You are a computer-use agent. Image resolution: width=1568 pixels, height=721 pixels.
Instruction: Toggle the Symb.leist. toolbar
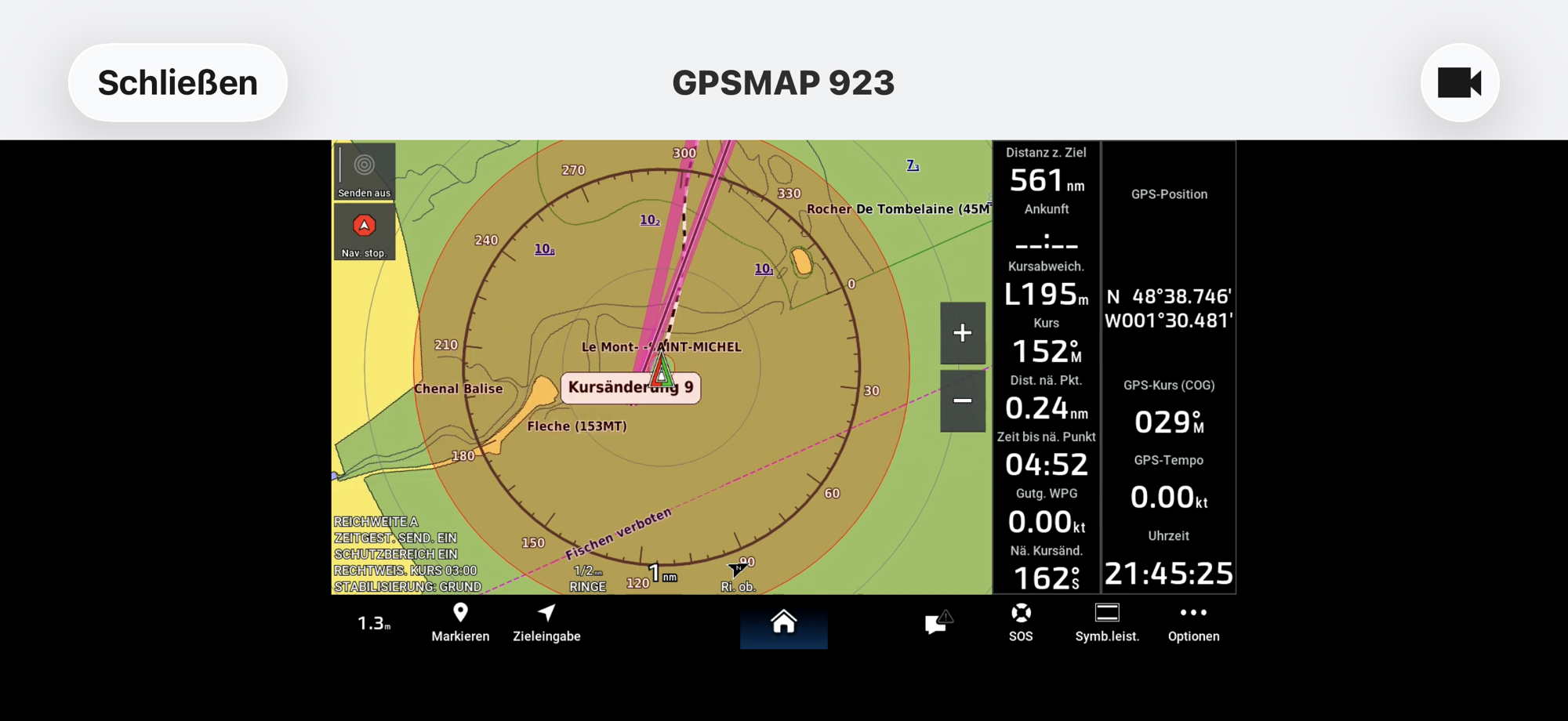(1107, 623)
